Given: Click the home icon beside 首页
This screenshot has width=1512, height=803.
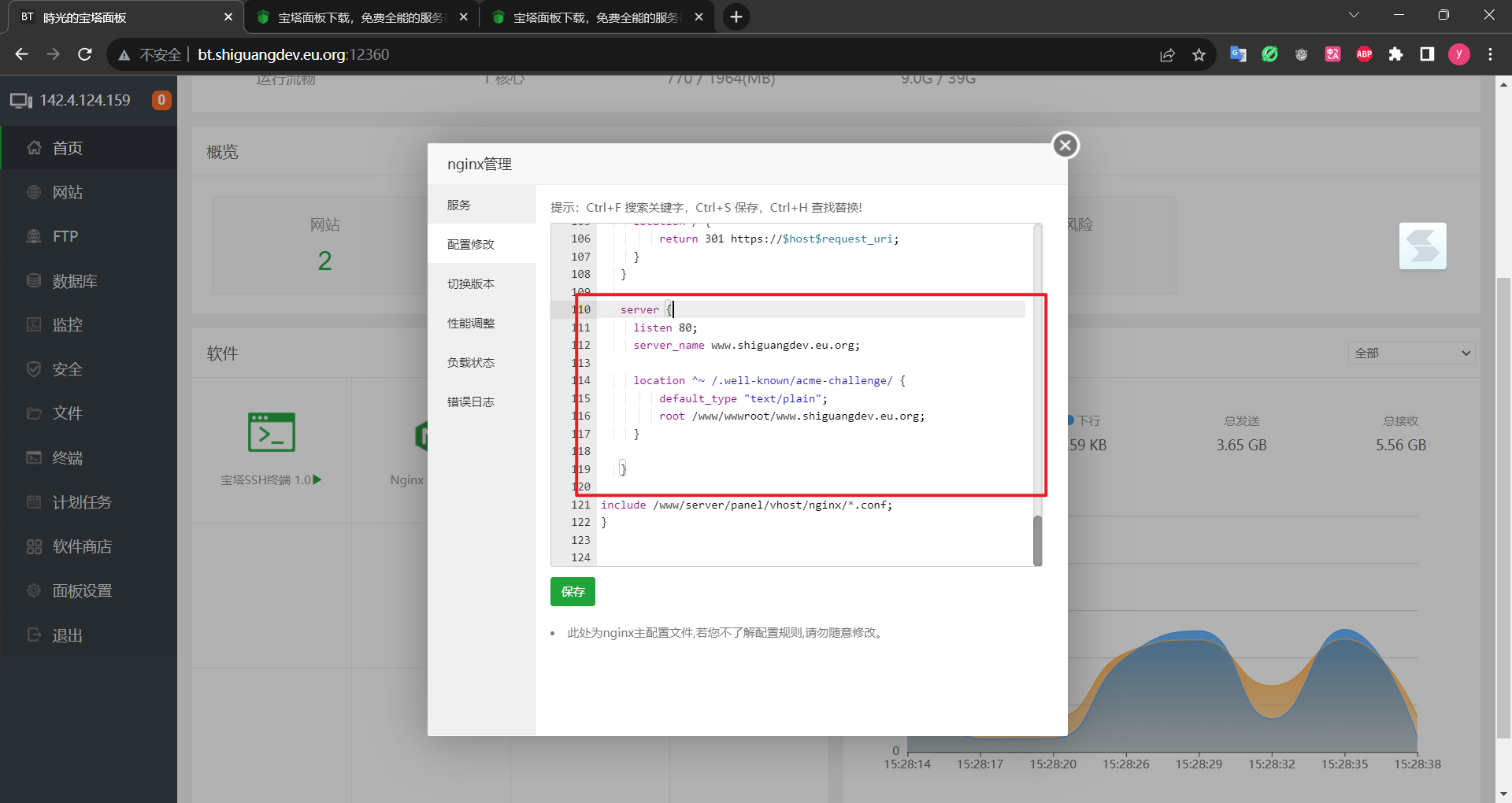Looking at the screenshot, I should (x=34, y=147).
